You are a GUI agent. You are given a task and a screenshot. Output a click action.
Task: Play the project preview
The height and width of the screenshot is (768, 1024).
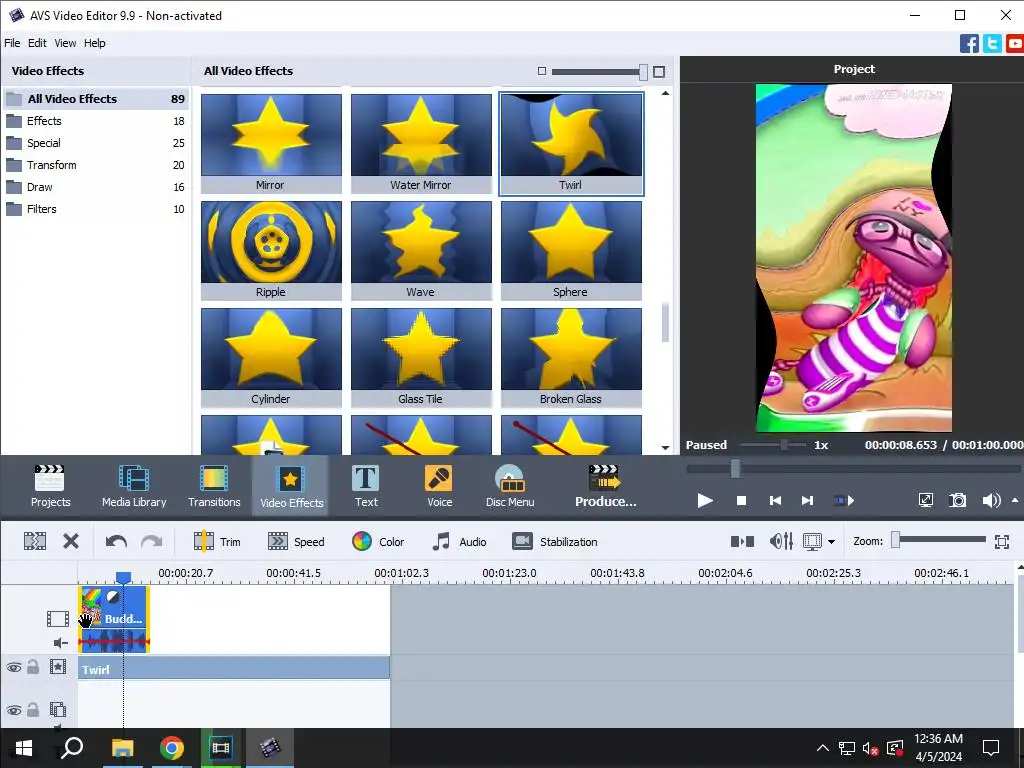pyautogui.click(x=705, y=501)
